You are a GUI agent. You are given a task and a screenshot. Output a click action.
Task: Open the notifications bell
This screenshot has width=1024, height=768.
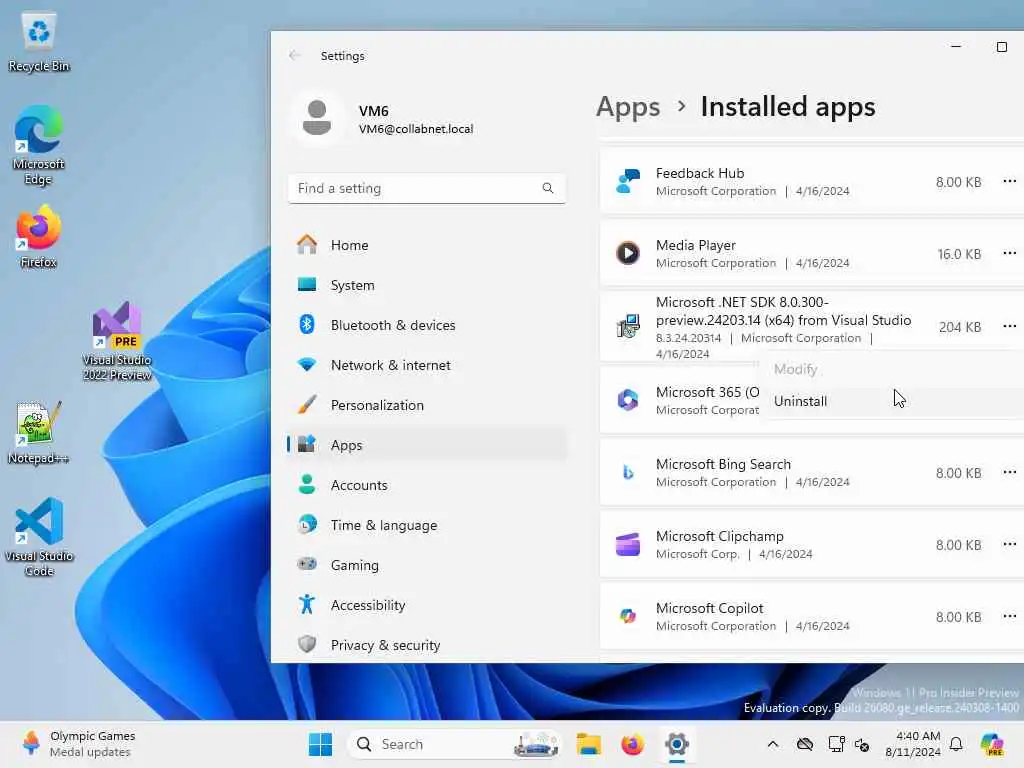[x=956, y=744]
